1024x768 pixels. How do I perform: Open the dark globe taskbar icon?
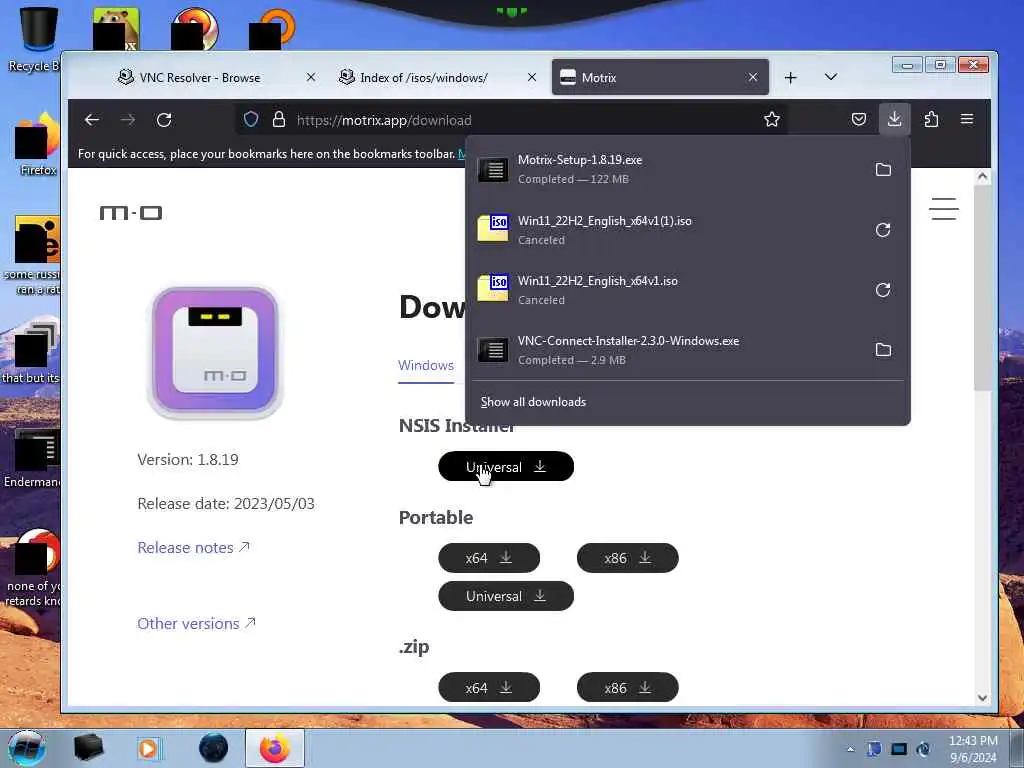coord(213,748)
